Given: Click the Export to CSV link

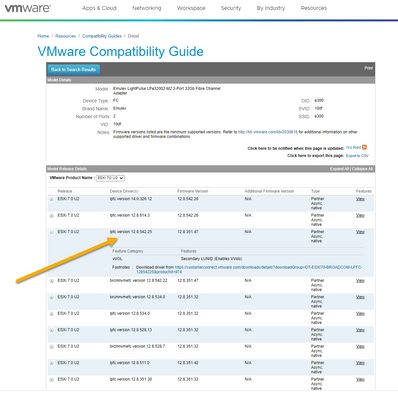Looking at the screenshot, I should coord(357,156).
